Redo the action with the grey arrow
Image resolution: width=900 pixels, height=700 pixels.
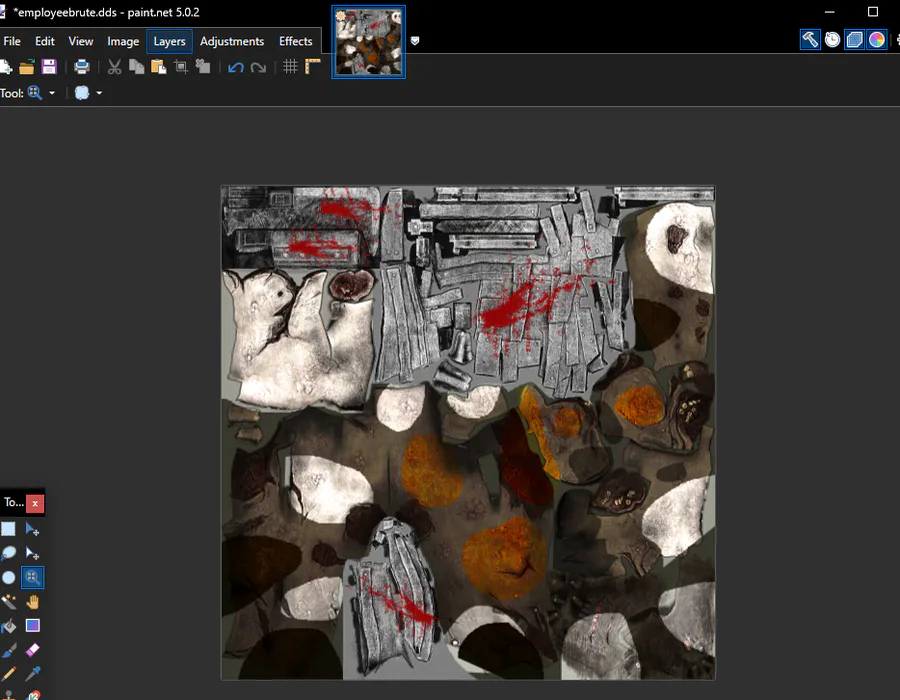coord(258,68)
